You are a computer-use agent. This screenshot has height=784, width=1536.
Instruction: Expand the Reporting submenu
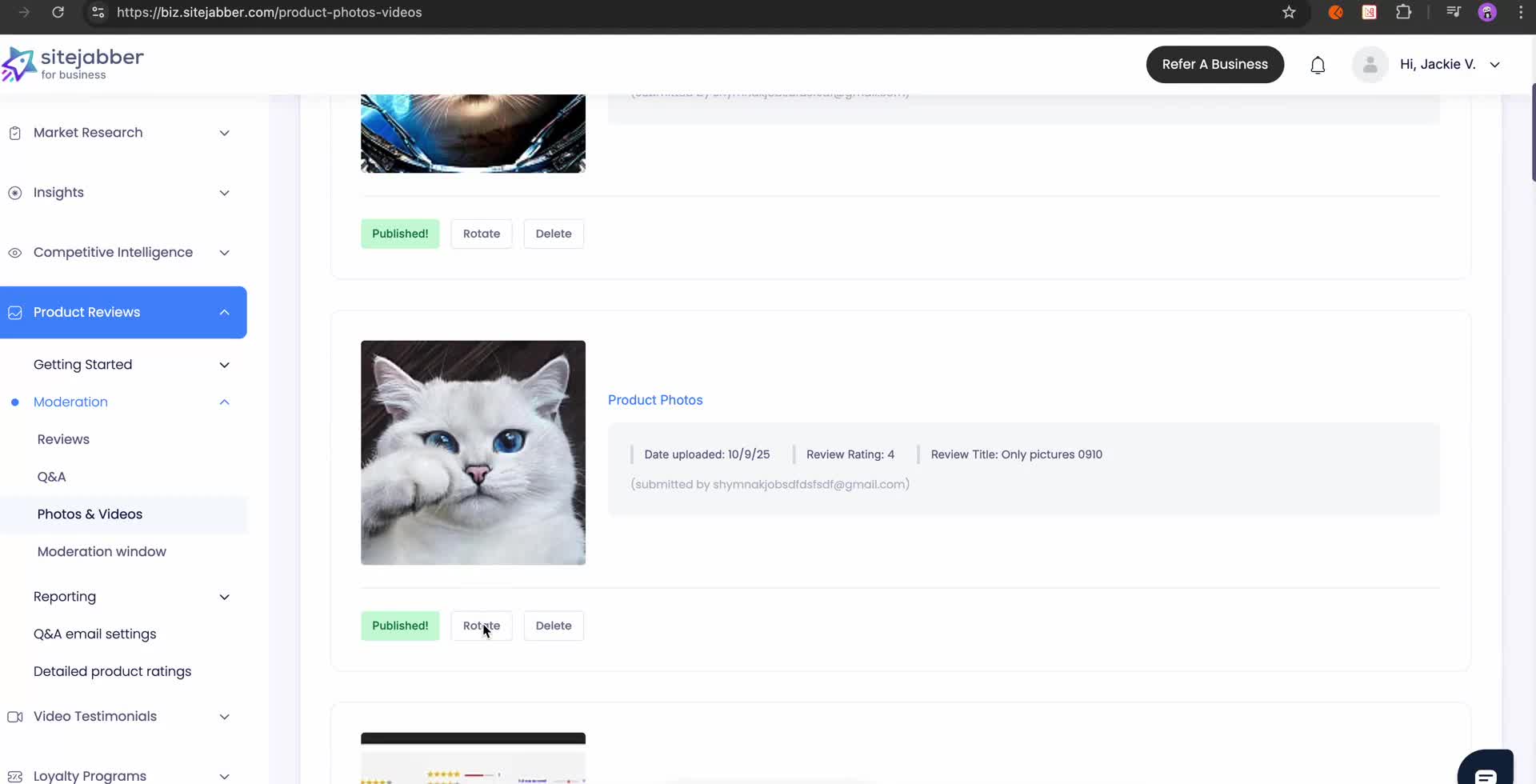(225, 597)
